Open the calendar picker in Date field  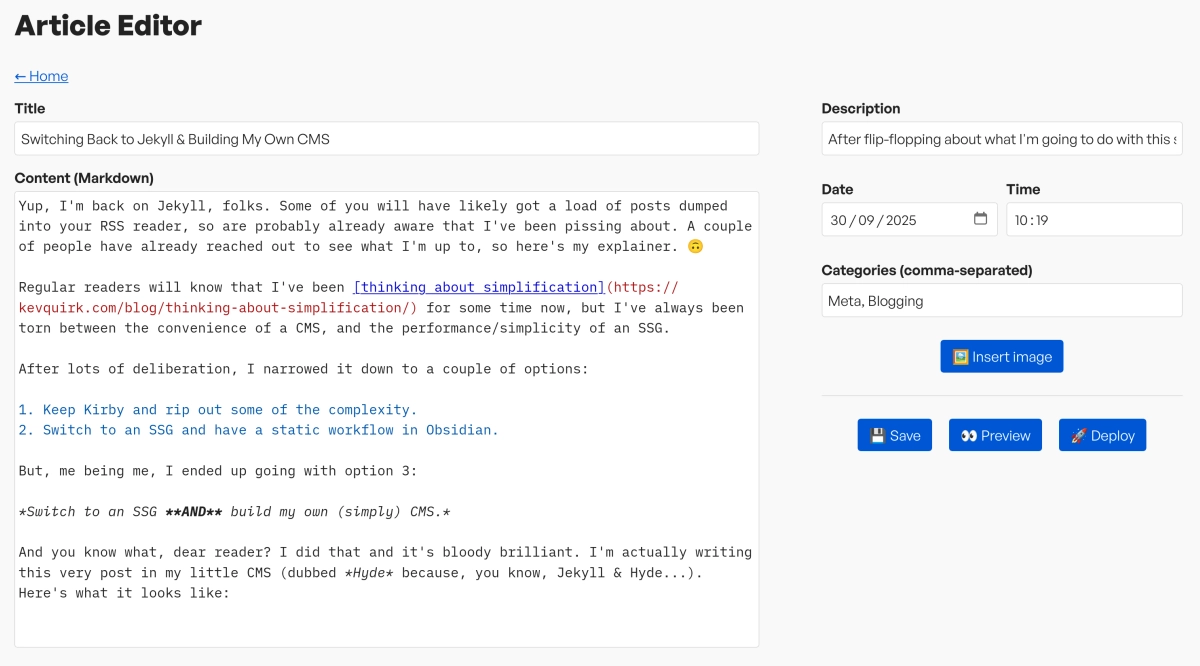[x=980, y=220]
